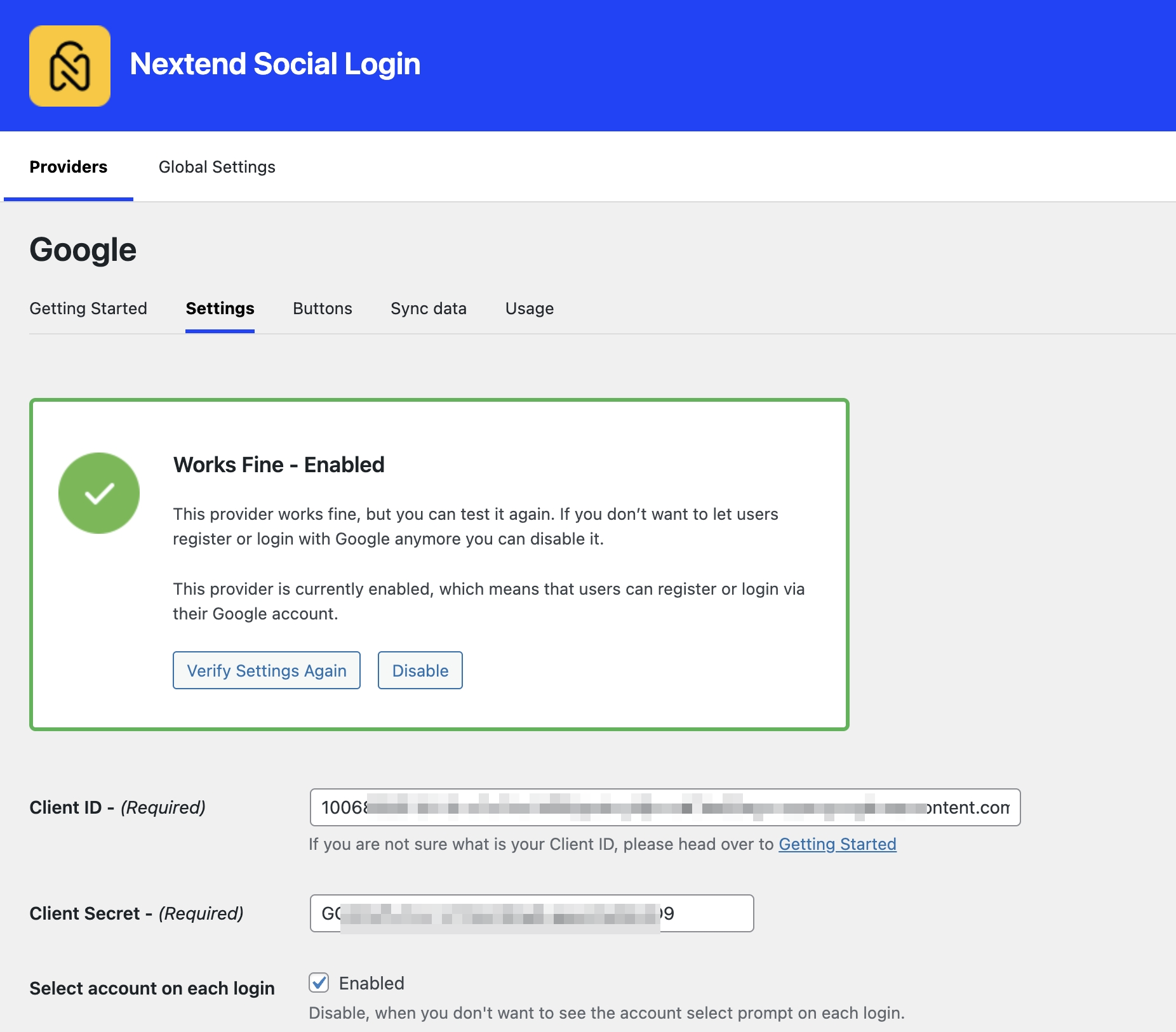Focus the Client ID input field
Screen dimensions: 1176x1032
tap(664, 807)
